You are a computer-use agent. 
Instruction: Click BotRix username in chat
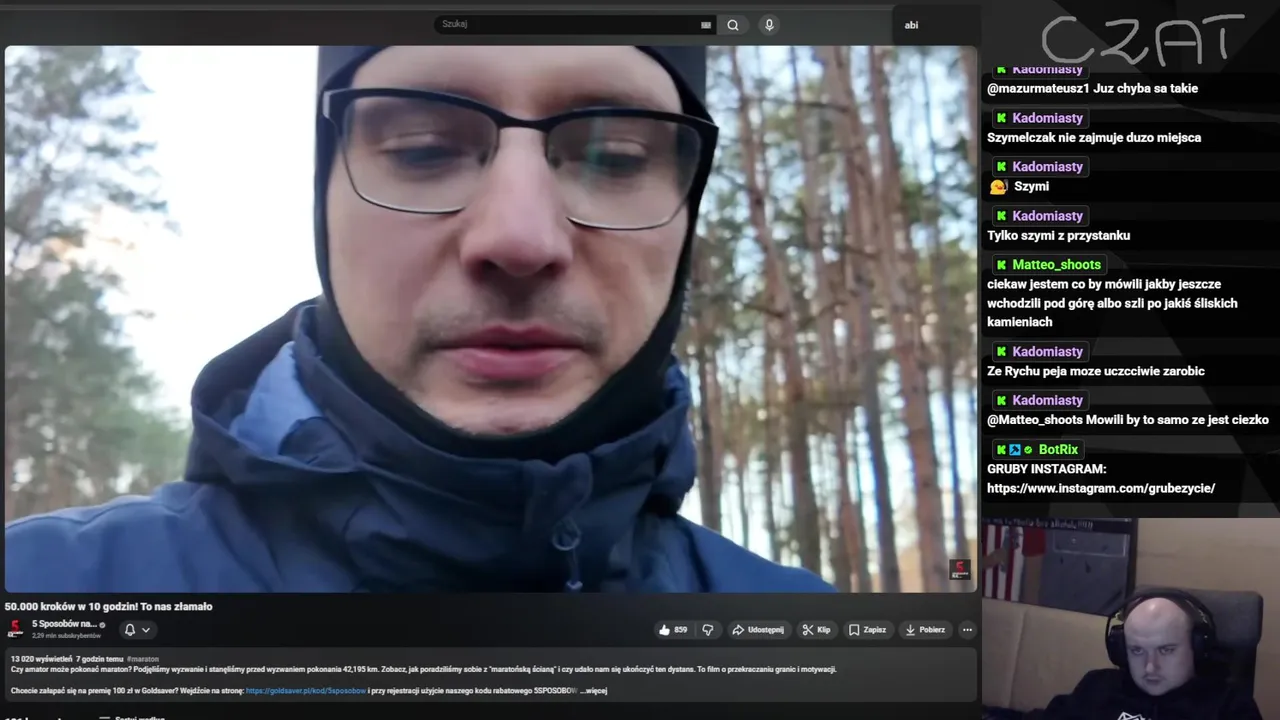click(x=1058, y=450)
